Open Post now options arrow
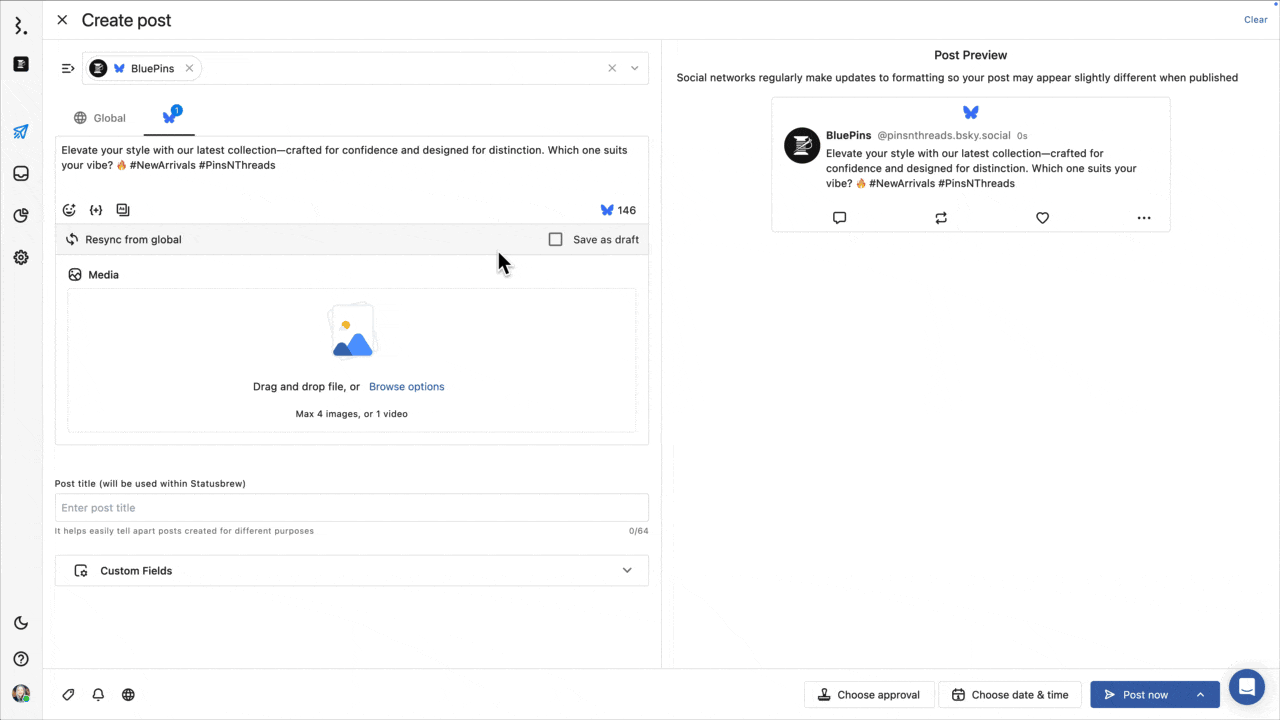Image resolution: width=1280 pixels, height=720 pixels. point(1200,695)
